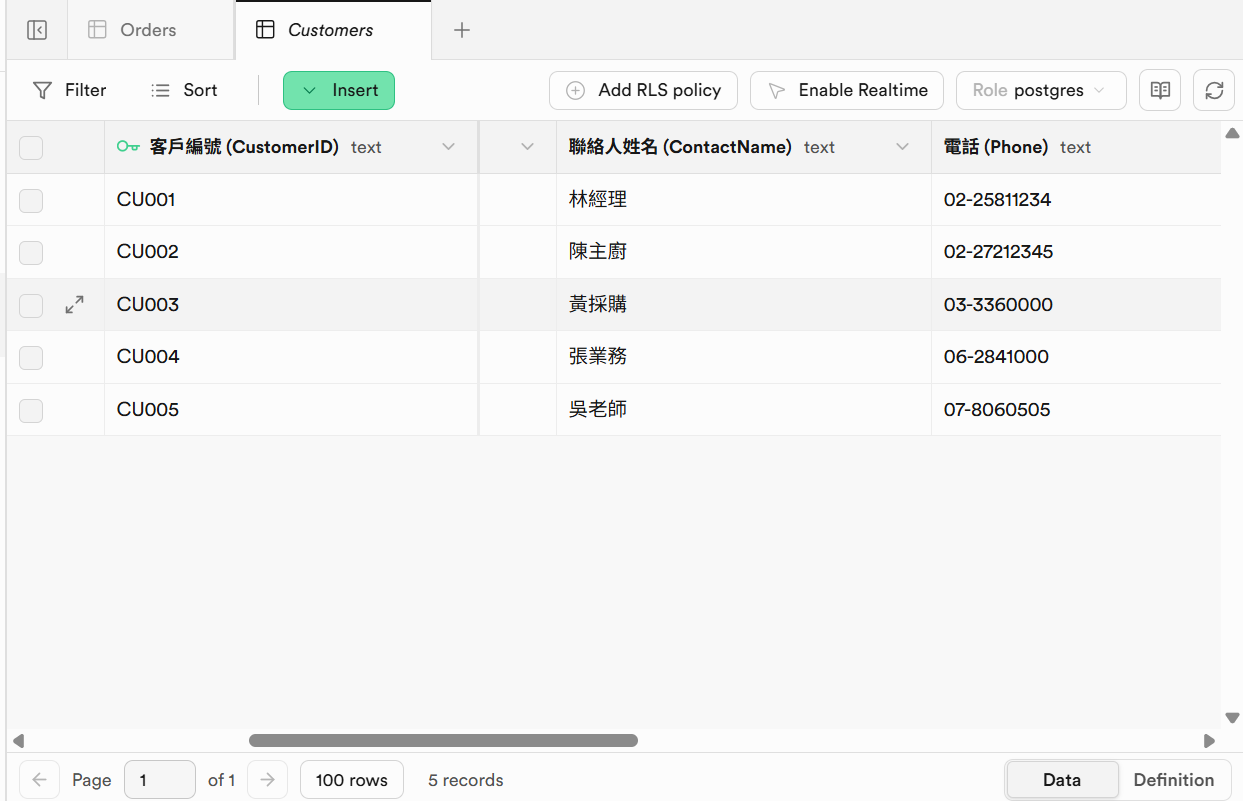This screenshot has height=801, width=1243.
Task: Click the refresh table icon
Action: point(1214,90)
